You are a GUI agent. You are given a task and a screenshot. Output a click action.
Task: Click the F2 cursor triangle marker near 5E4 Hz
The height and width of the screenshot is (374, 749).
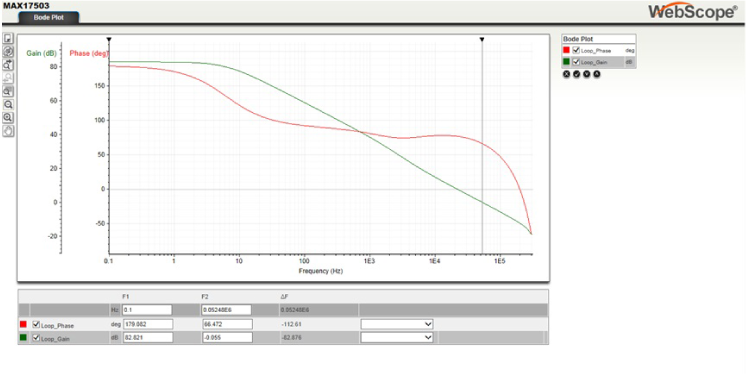(x=482, y=40)
